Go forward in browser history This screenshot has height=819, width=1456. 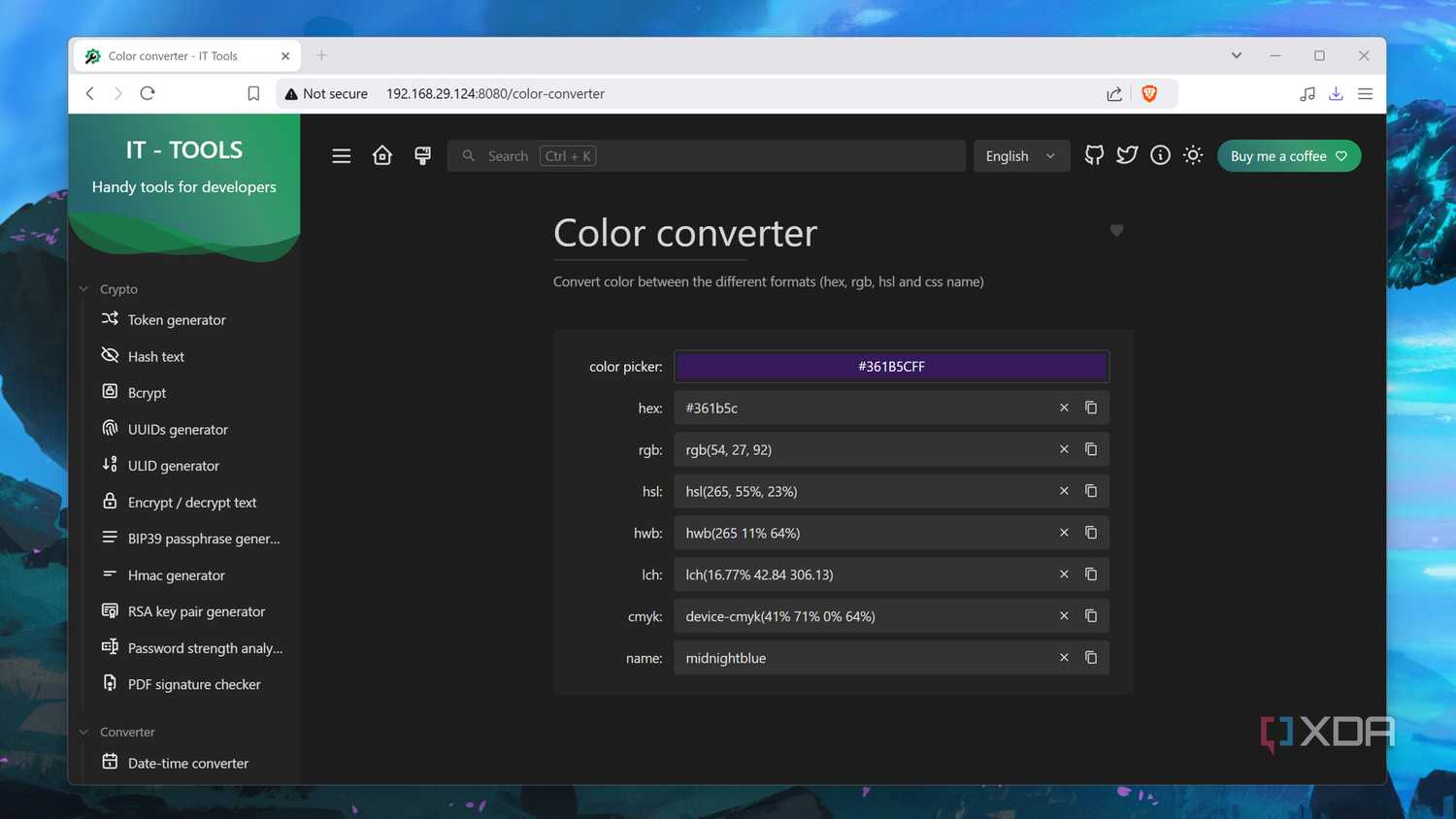coord(117,93)
